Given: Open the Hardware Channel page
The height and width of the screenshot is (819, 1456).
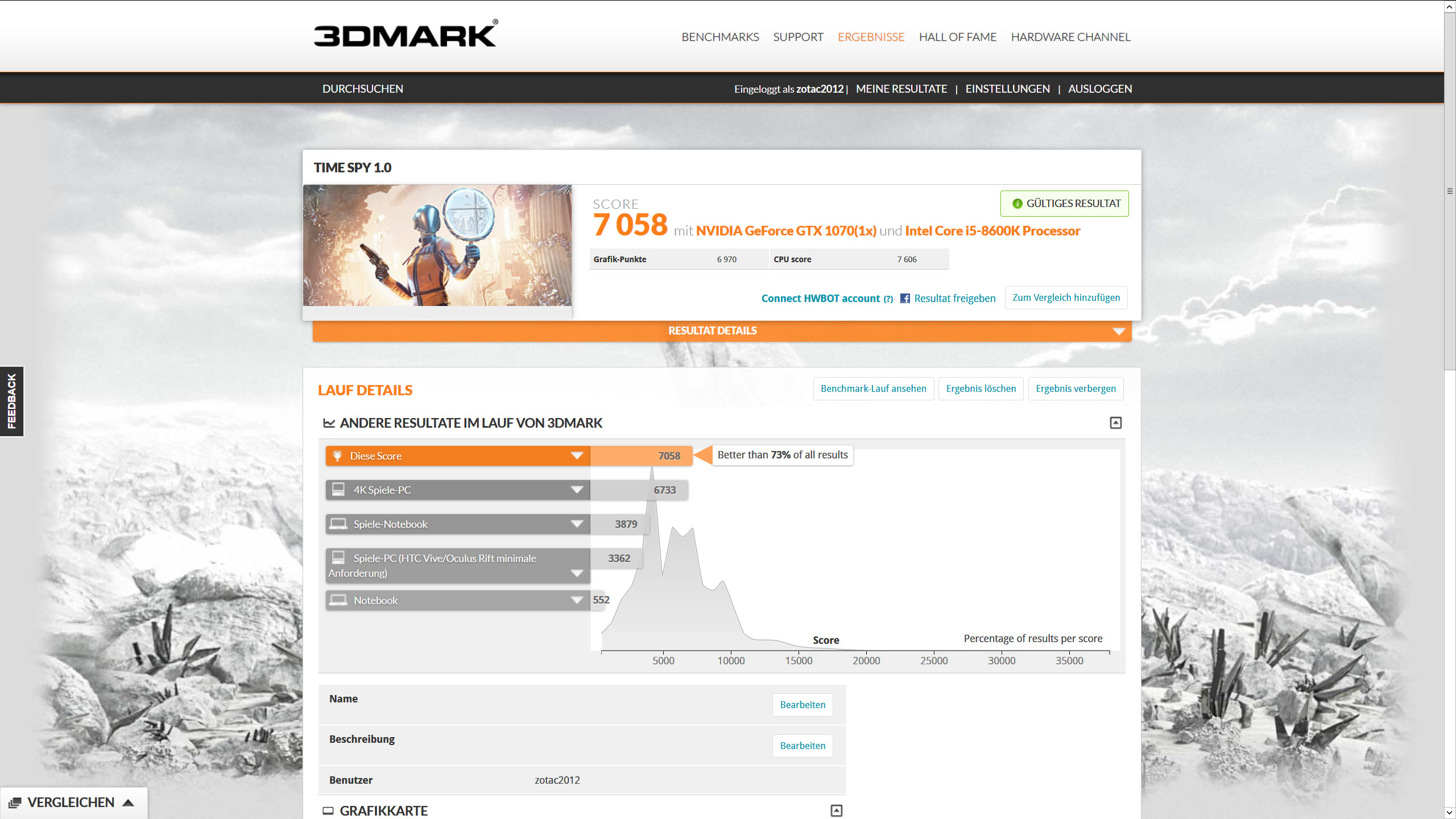Looking at the screenshot, I should [x=1070, y=37].
